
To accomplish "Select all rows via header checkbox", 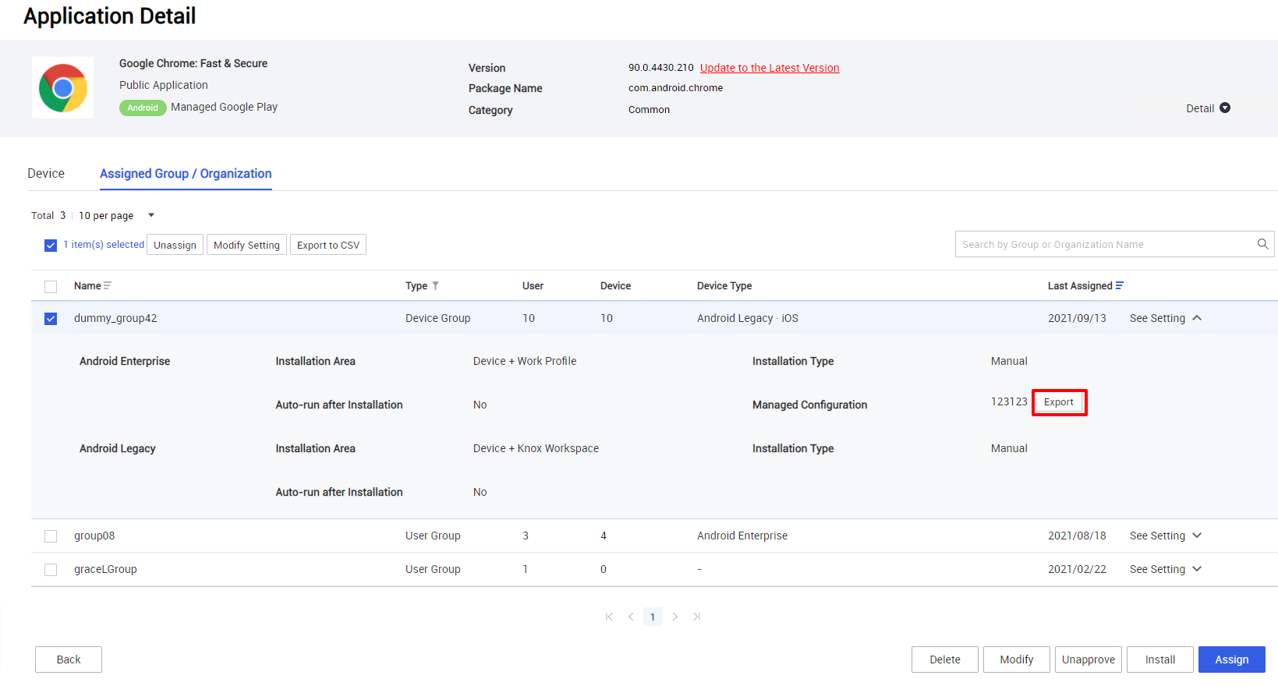I will 50,286.
